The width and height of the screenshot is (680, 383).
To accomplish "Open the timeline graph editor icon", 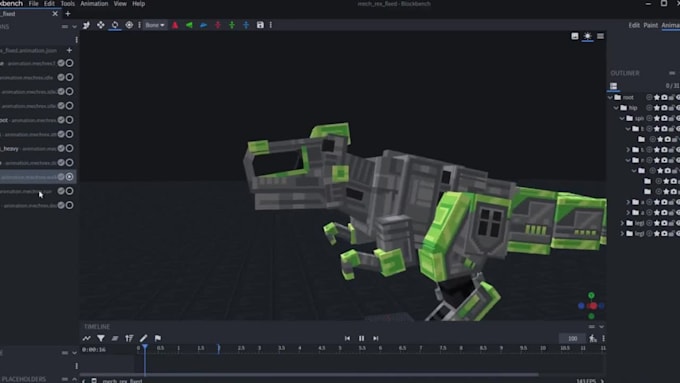I will 87,338.
